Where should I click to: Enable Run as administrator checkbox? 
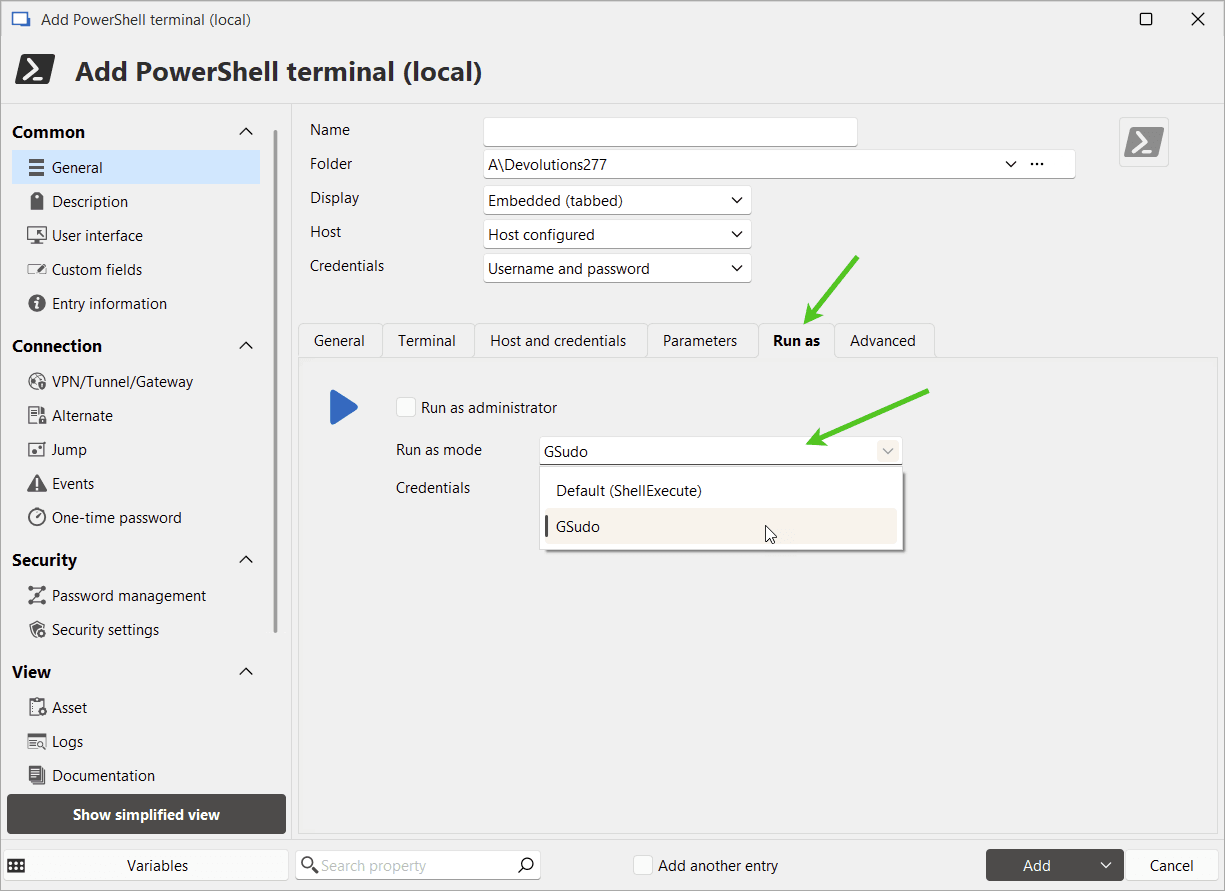pos(406,407)
